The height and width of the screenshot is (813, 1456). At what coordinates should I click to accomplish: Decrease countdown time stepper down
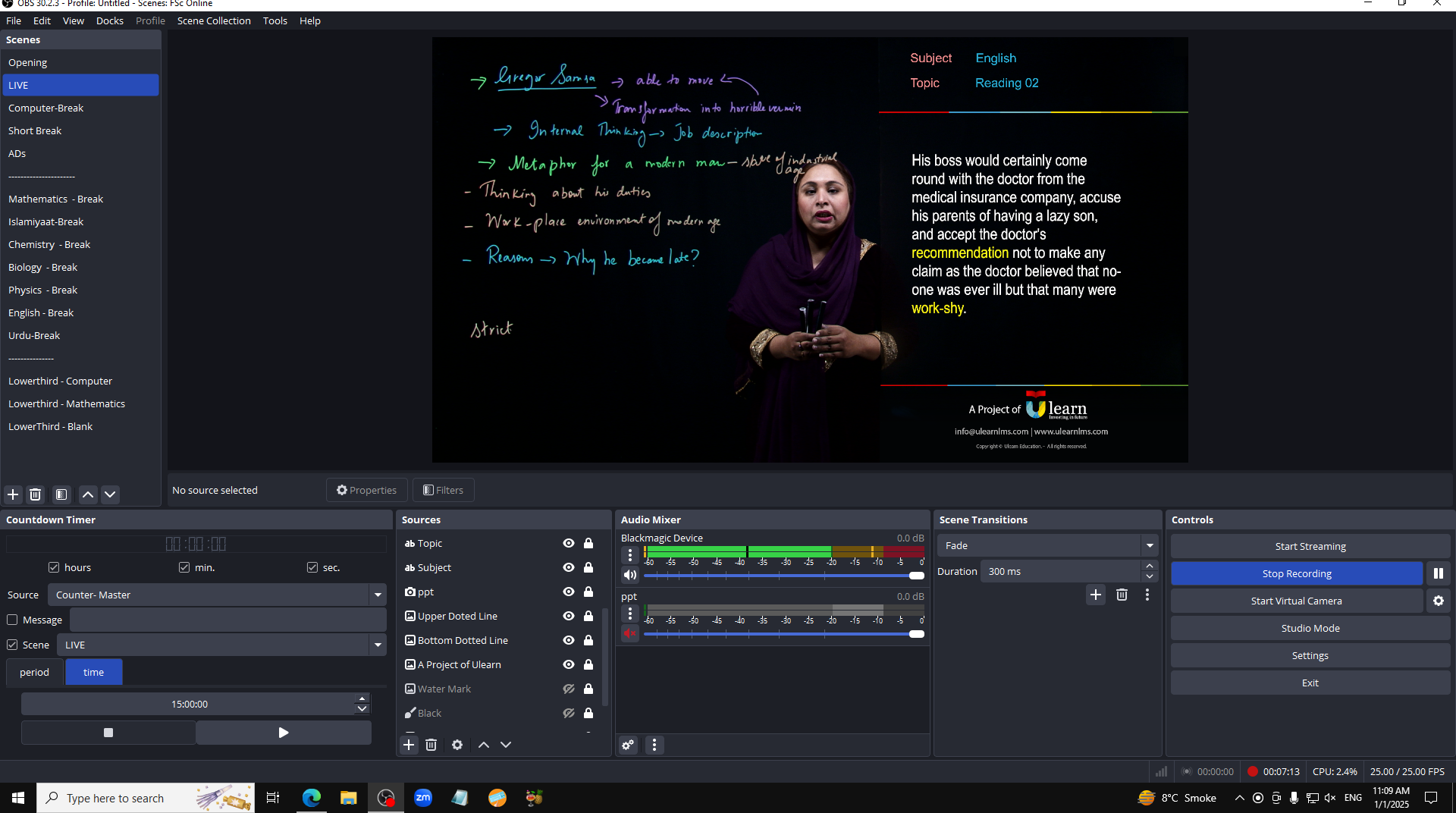[362, 709]
